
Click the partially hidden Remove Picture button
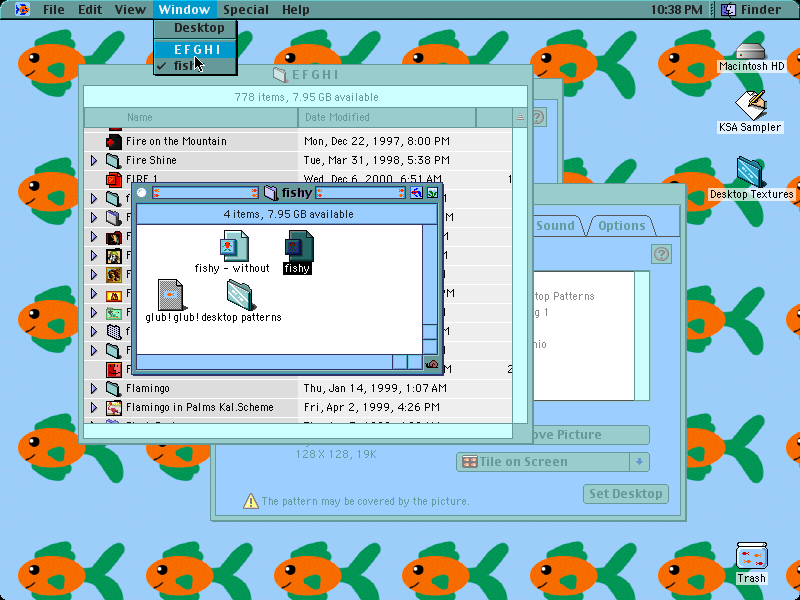pos(591,435)
